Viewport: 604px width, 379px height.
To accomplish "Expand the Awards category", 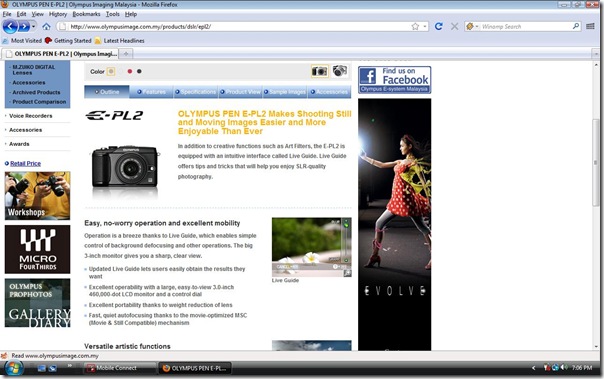I will (x=19, y=144).
